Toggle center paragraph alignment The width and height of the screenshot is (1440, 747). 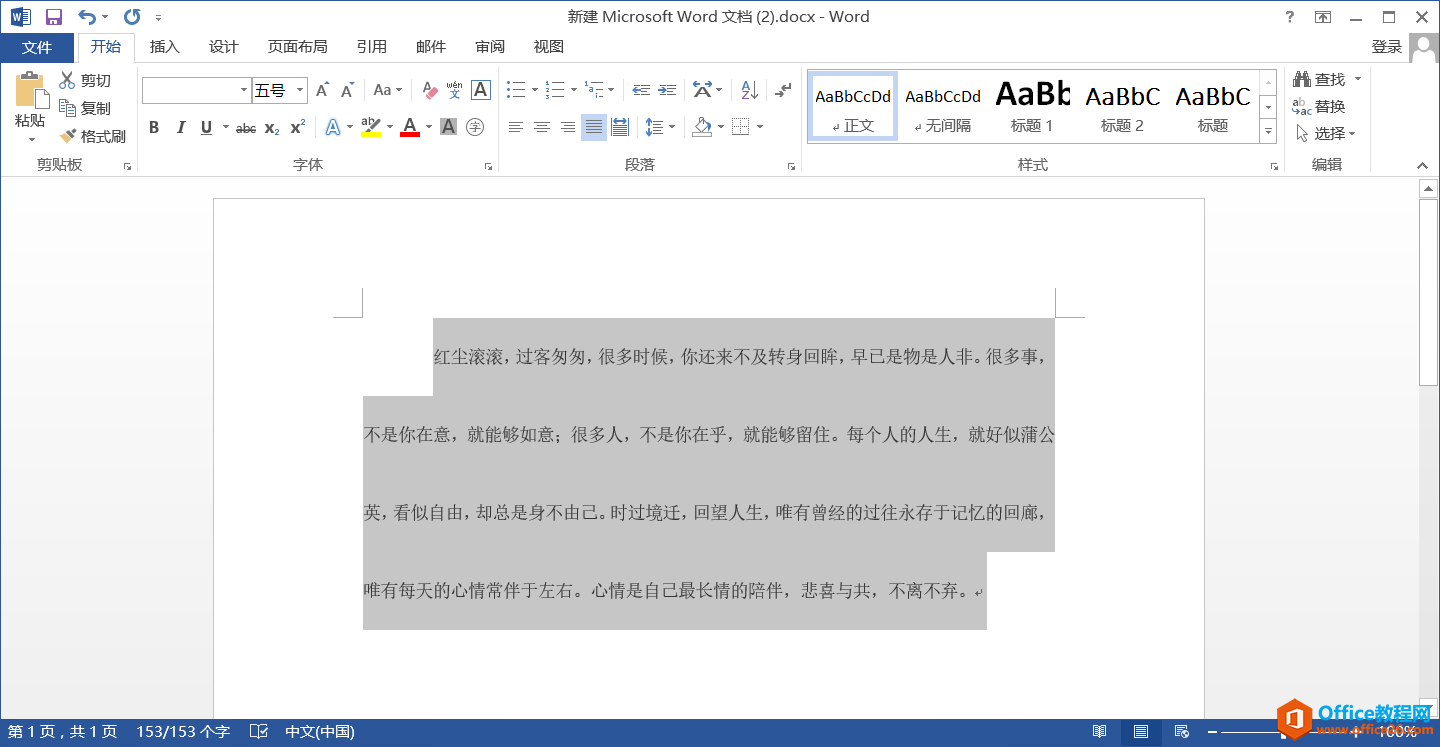(541, 127)
